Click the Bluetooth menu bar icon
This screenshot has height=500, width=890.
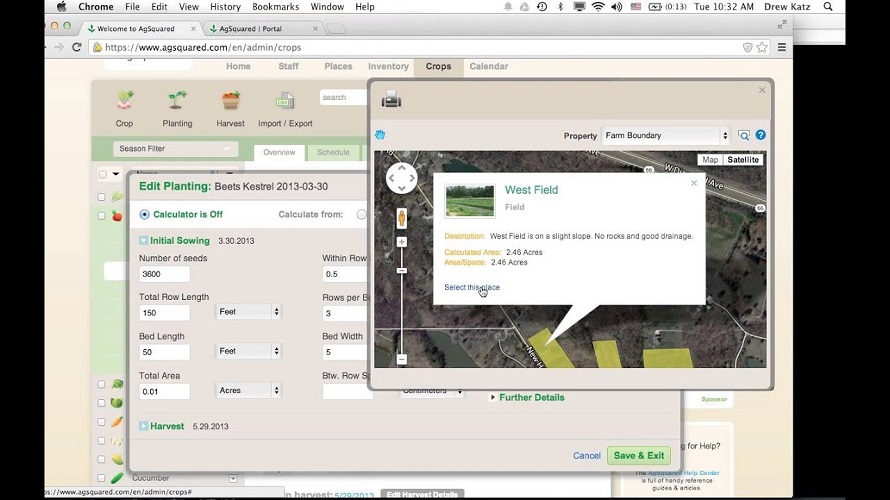560,7
